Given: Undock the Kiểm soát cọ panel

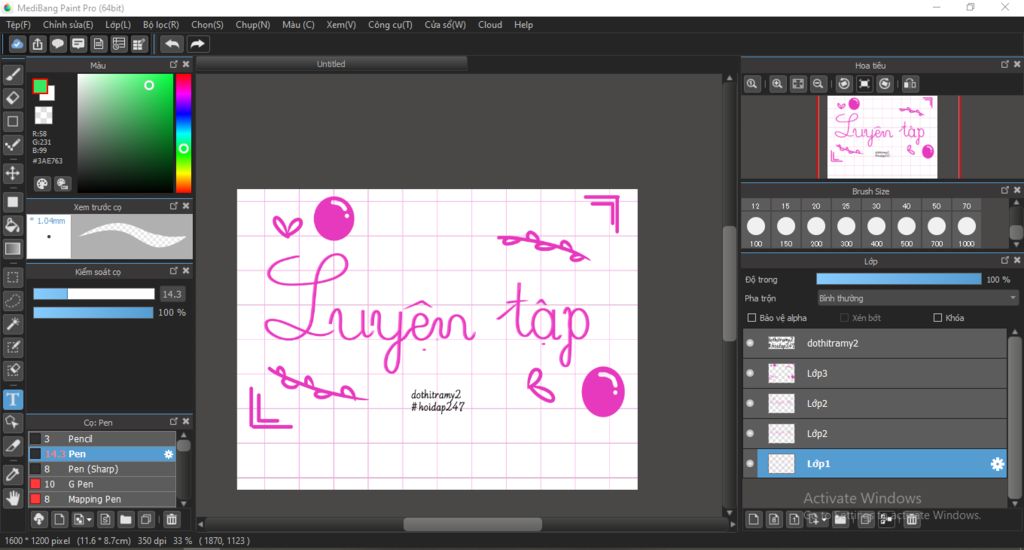Looking at the screenshot, I should 173,270.
